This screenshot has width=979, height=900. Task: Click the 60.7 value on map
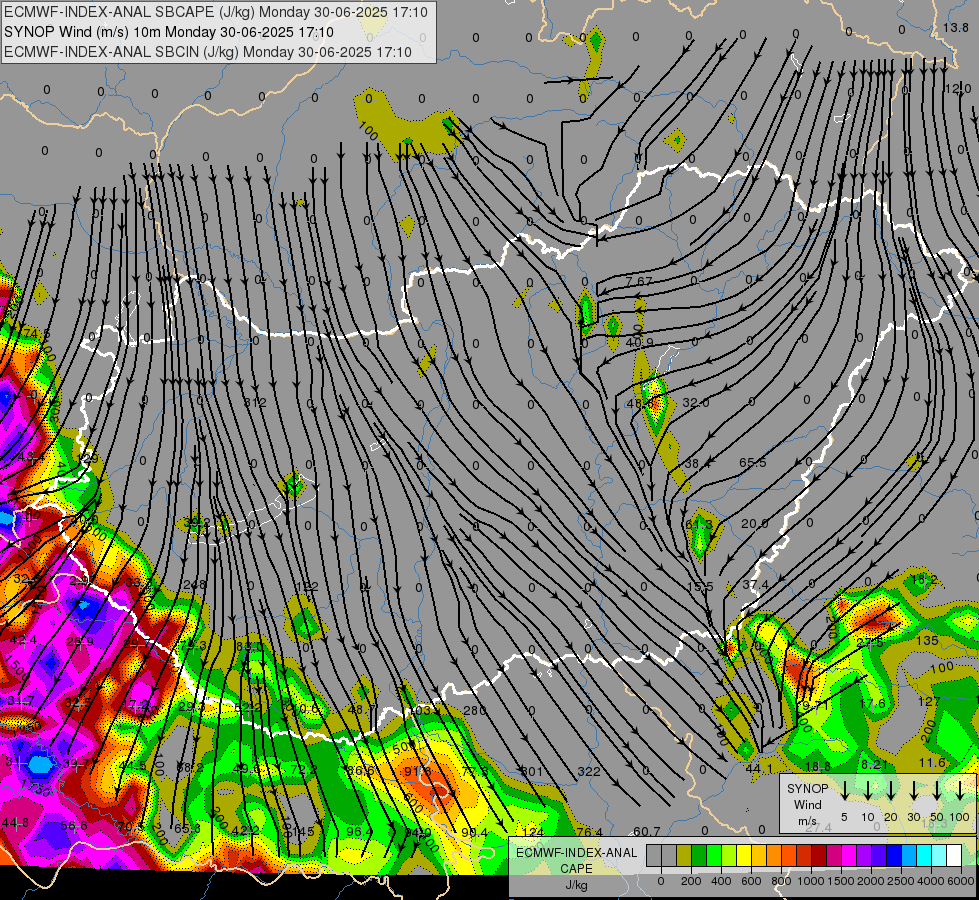(x=646, y=831)
